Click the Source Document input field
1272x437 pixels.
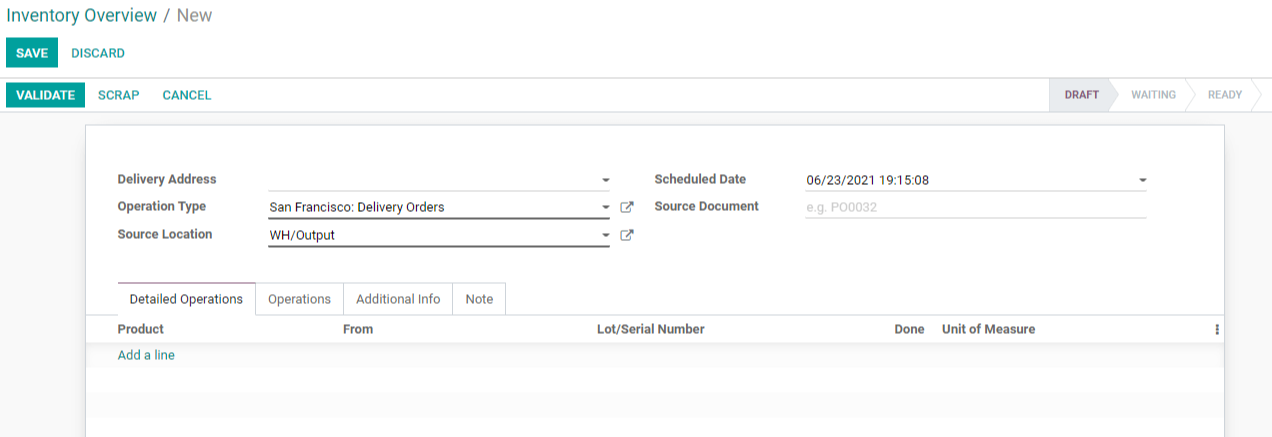975,207
